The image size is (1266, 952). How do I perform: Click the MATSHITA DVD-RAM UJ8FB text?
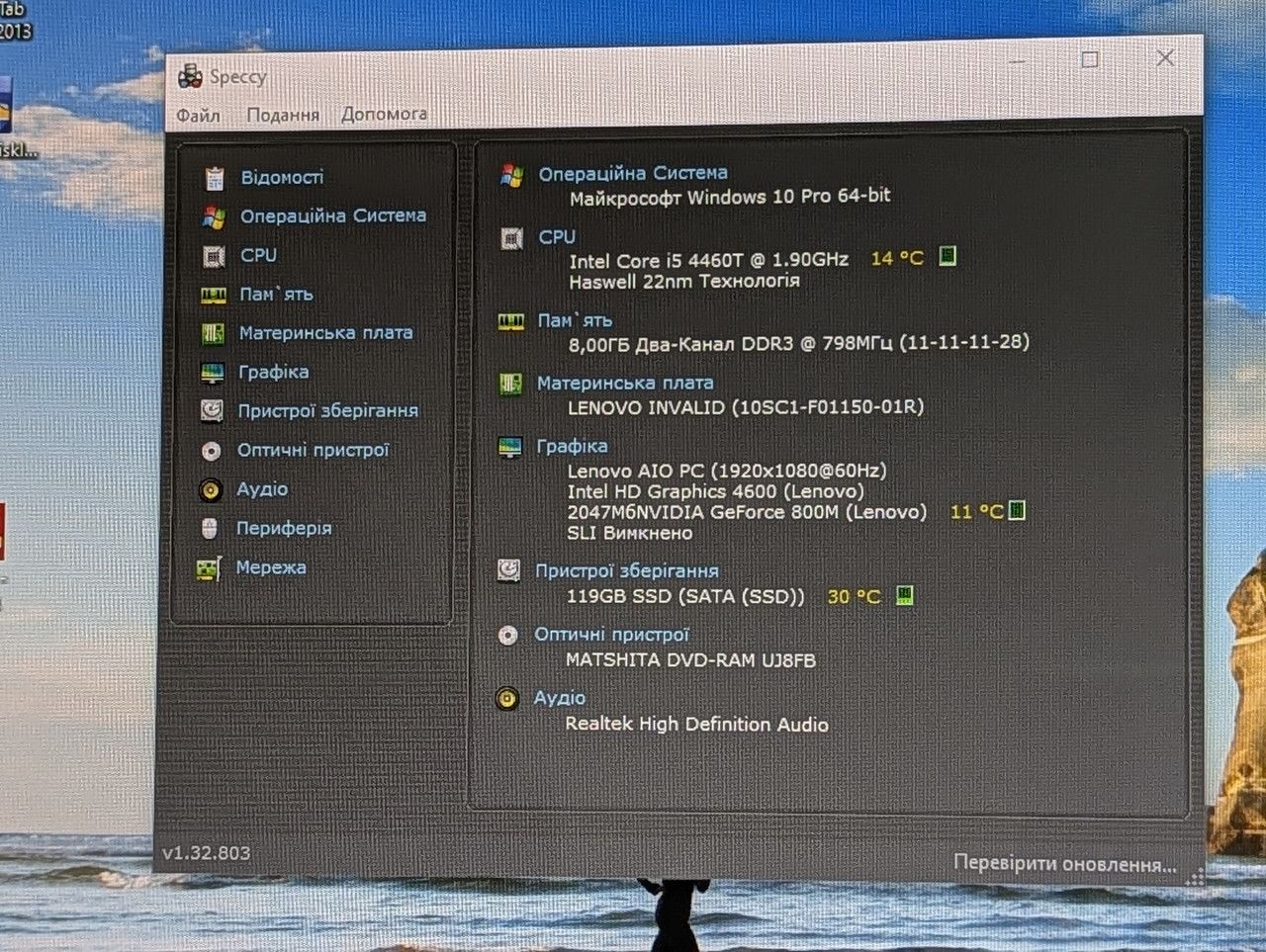690,659
